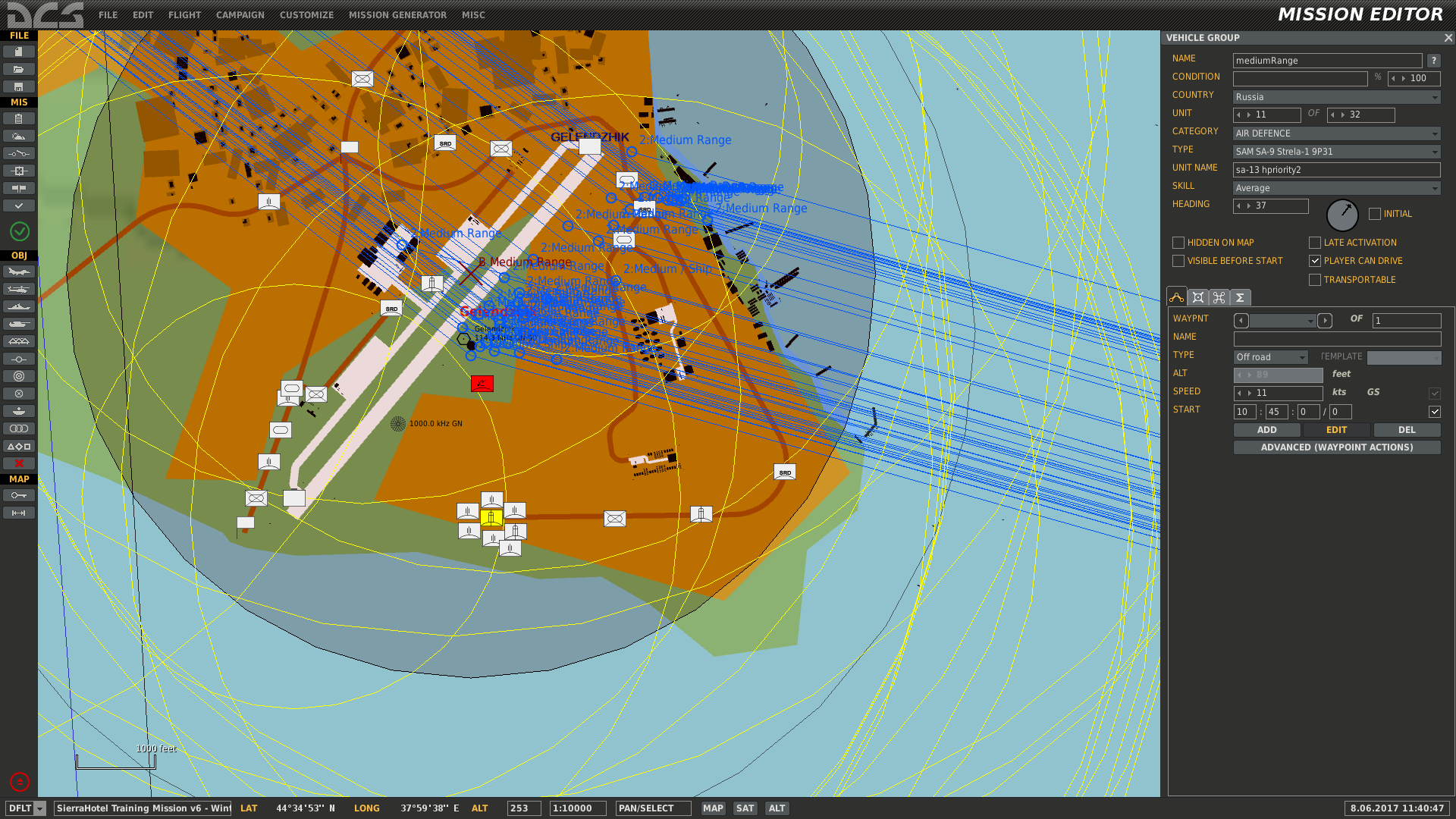The width and height of the screenshot is (1456, 819).
Task: Check HIDDEN ON MAP
Action: [x=1178, y=242]
